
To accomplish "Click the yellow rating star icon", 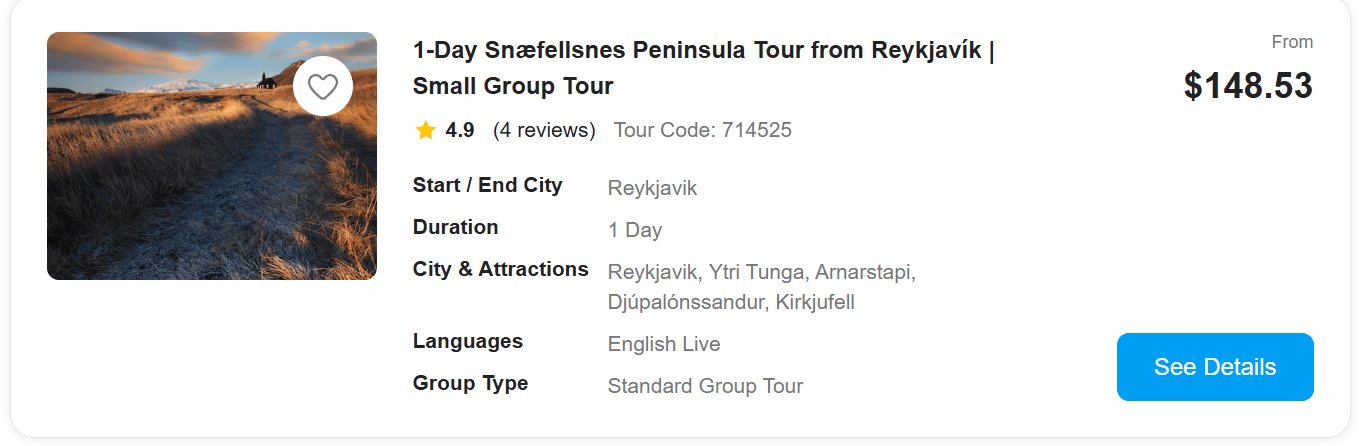I will pos(425,130).
